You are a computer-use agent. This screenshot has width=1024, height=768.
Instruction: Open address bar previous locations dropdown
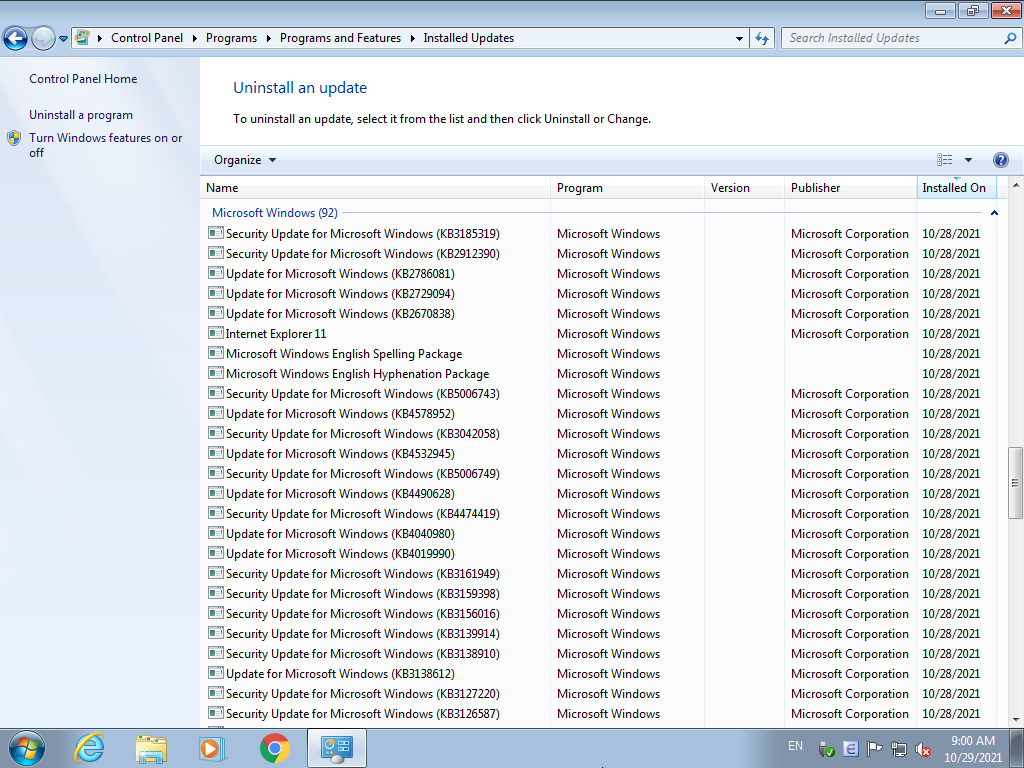pyautogui.click(x=739, y=38)
